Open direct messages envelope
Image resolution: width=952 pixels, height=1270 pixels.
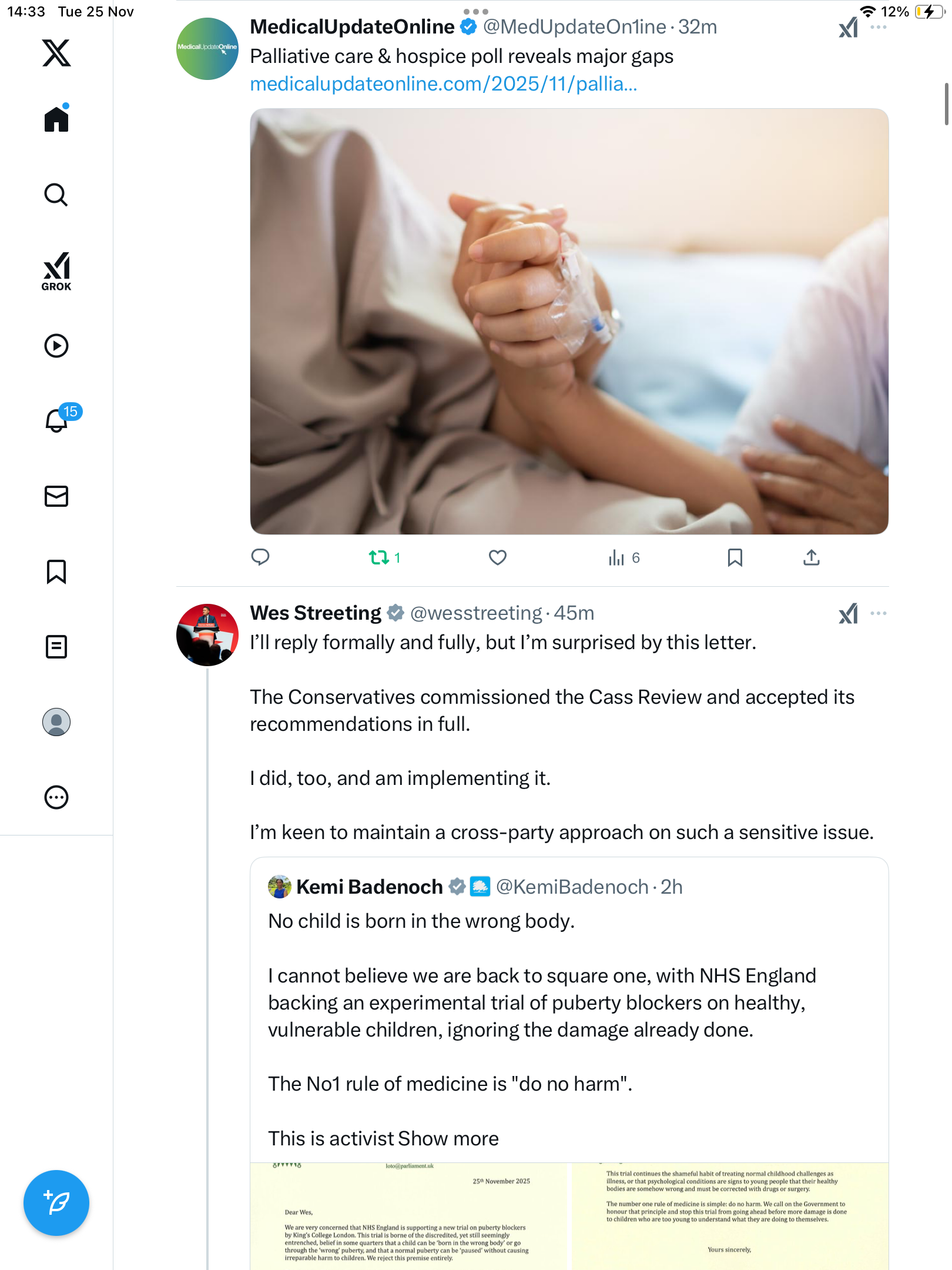pyautogui.click(x=56, y=496)
